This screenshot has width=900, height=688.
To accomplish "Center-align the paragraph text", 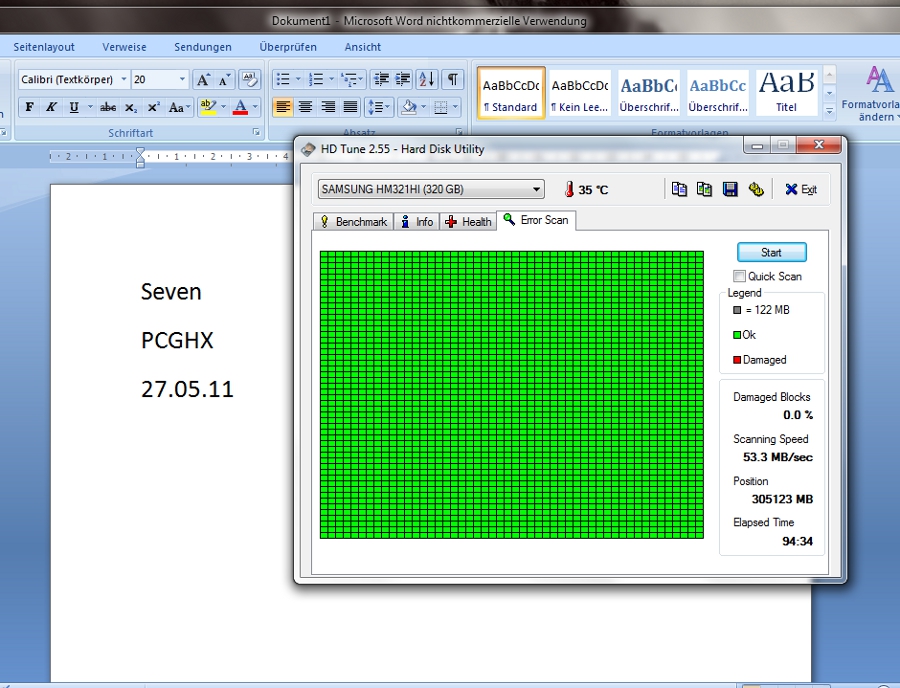I will click(x=305, y=107).
